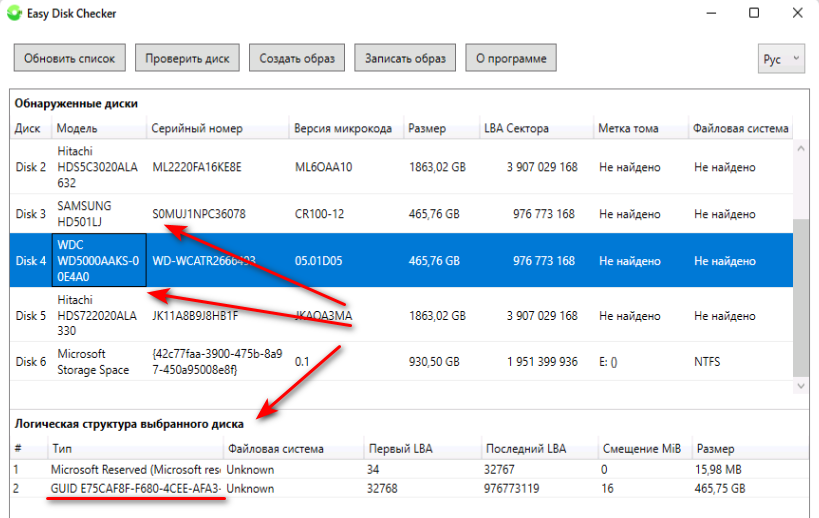Image resolution: width=819 pixels, height=518 pixels.
Task: Click the Серийный номер column header
Action: pos(217,128)
